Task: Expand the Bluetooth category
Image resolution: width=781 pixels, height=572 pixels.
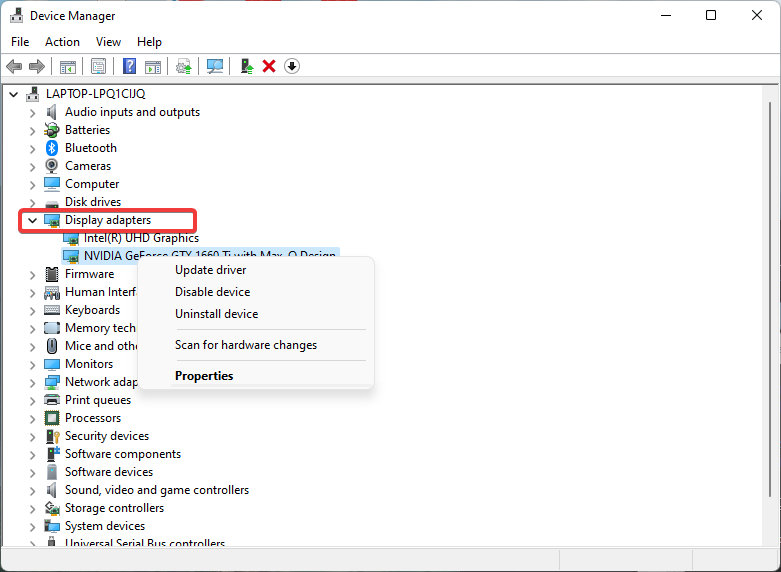Action: coord(32,148)
